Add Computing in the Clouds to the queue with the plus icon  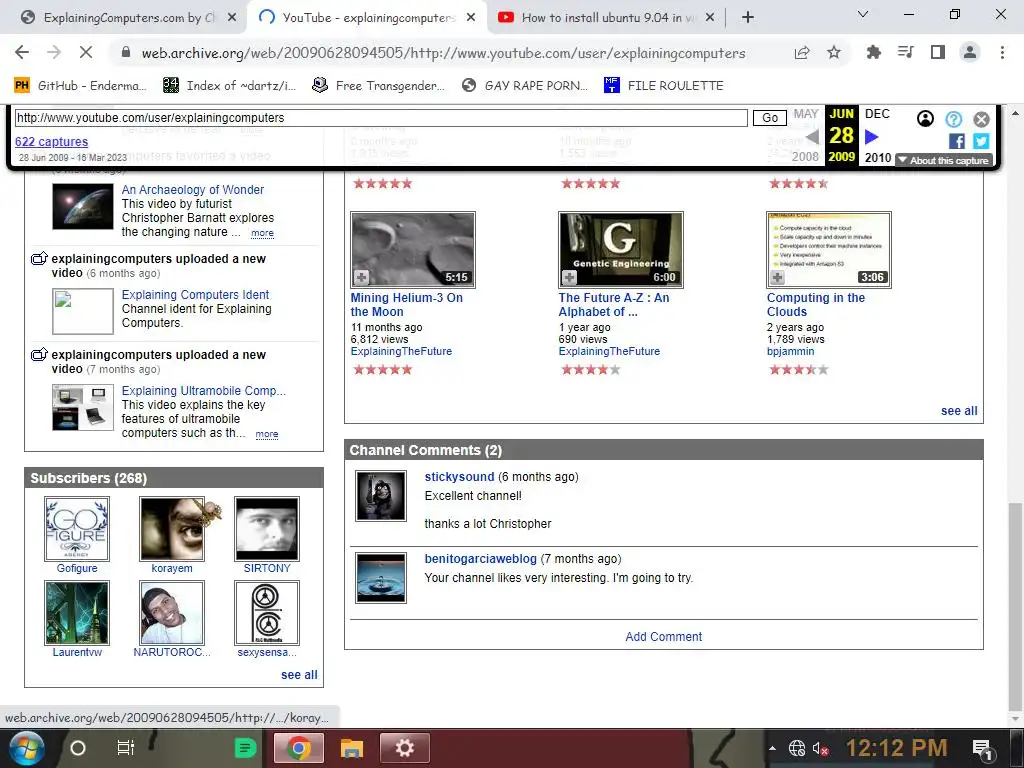(x=777, y=277)
